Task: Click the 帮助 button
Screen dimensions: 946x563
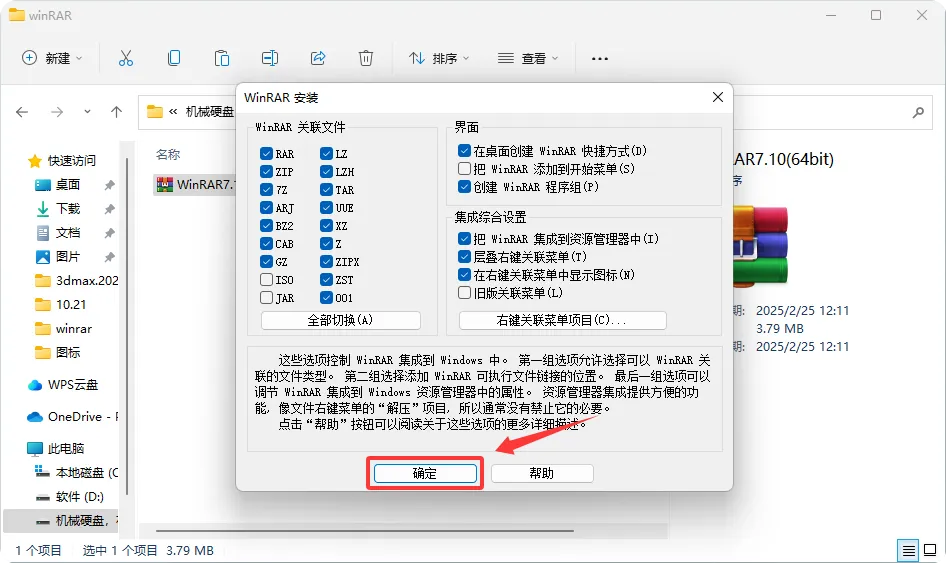Action: click(542, 473)
